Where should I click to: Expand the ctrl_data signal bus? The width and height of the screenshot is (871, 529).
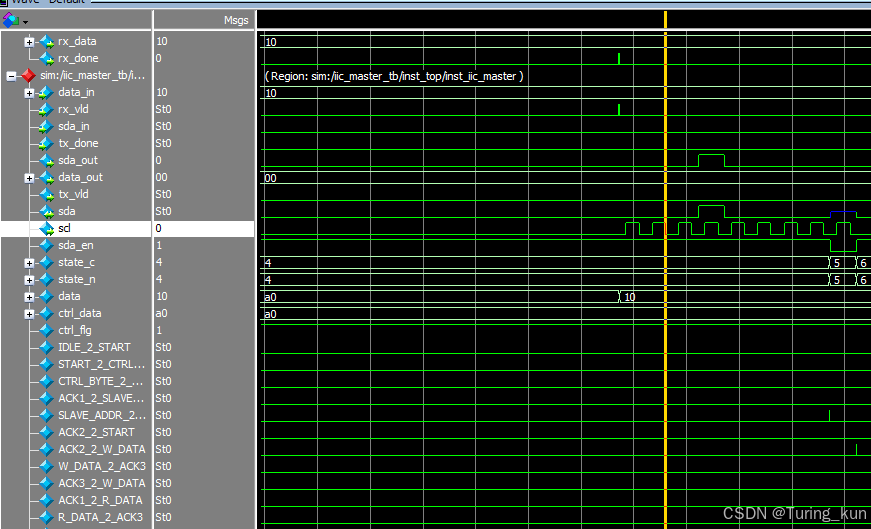[29, 315]
